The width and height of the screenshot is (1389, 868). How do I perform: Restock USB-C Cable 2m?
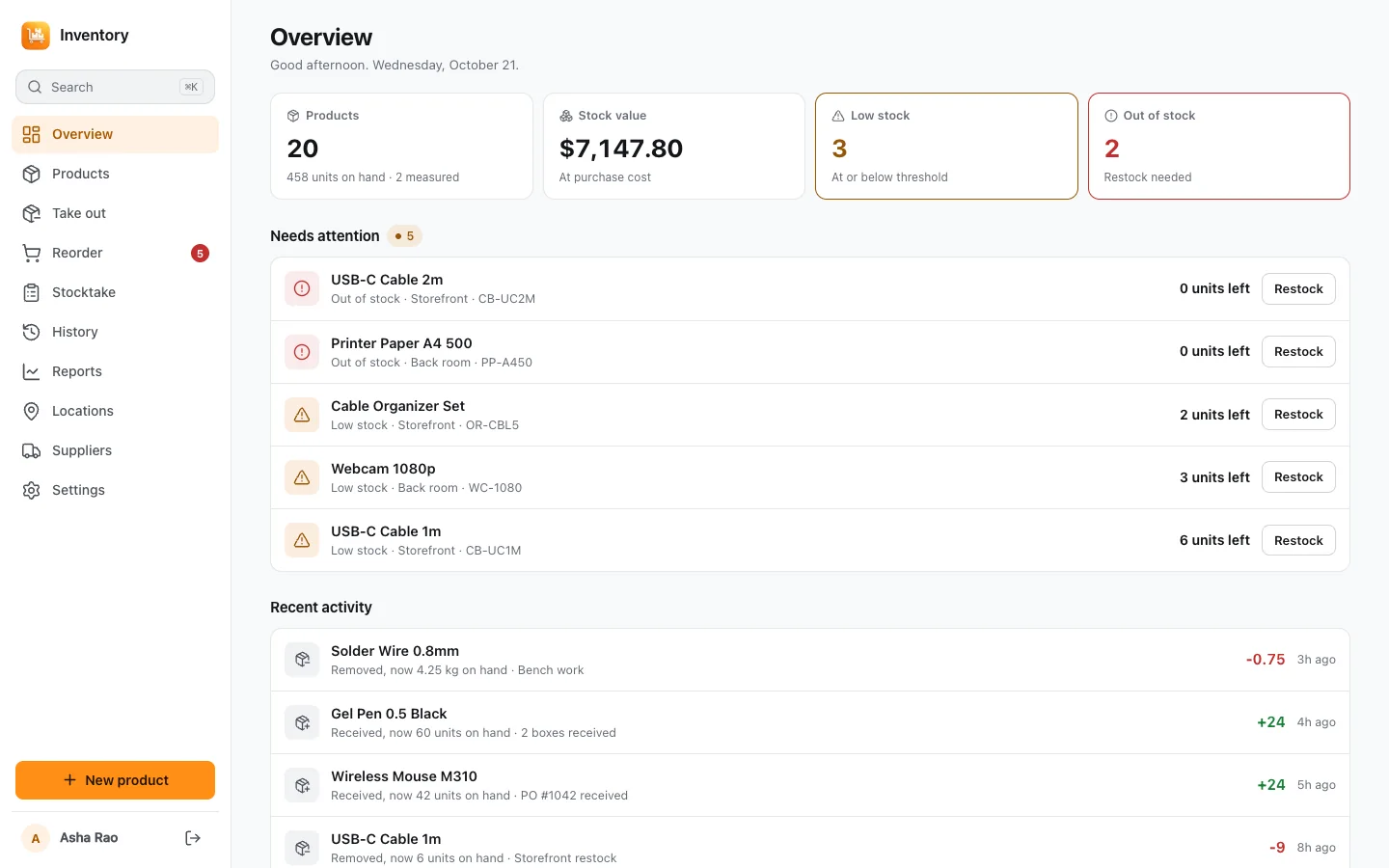[1298, 289]
